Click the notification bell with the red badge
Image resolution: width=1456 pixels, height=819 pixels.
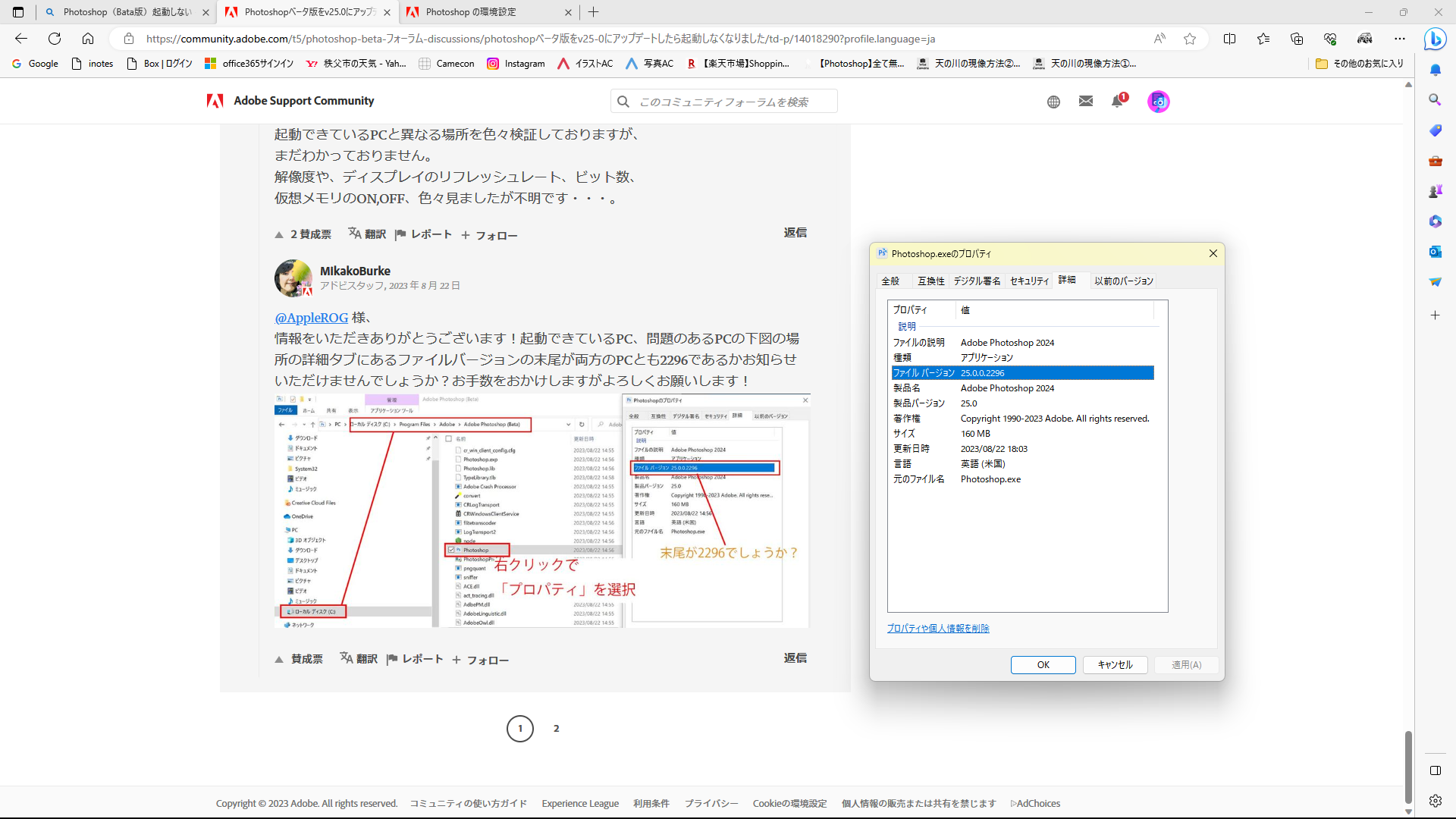click(1116, 102)
